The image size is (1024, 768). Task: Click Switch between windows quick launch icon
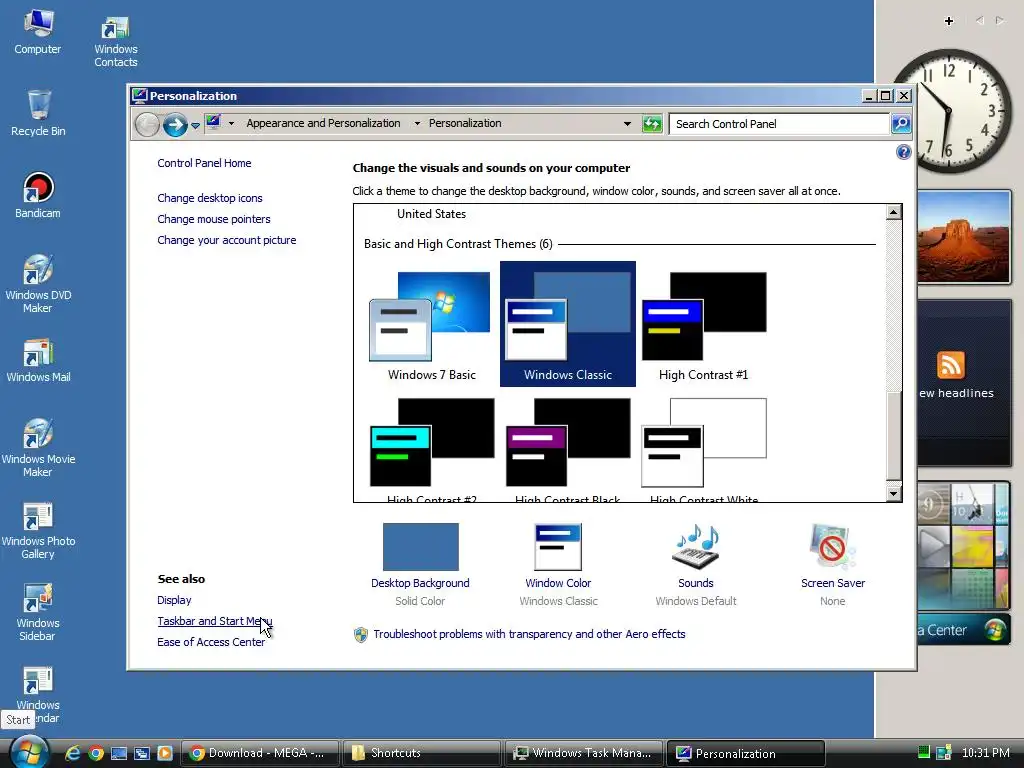(x=142, y=753)
